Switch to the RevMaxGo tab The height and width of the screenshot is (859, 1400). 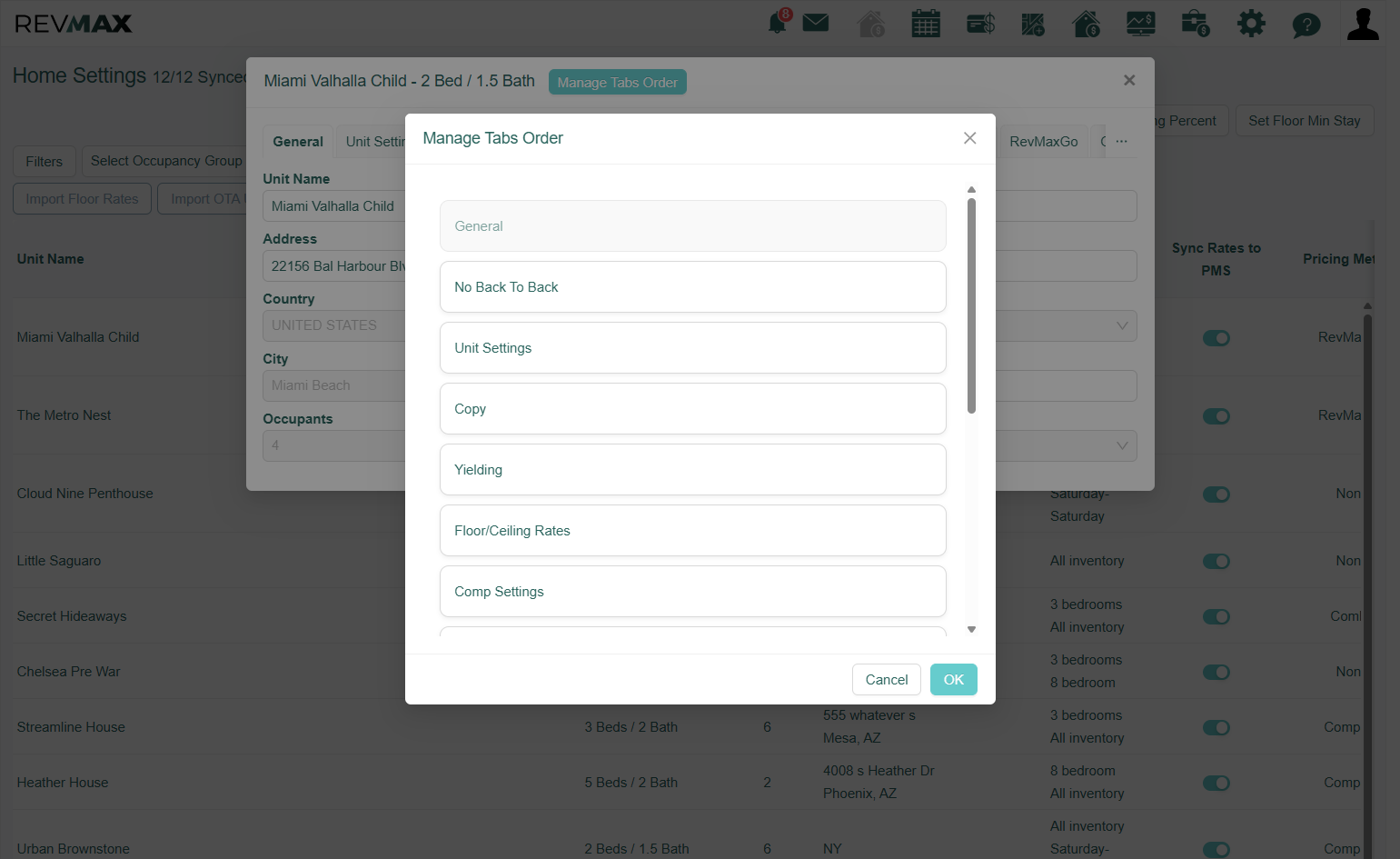point(1043,142)
